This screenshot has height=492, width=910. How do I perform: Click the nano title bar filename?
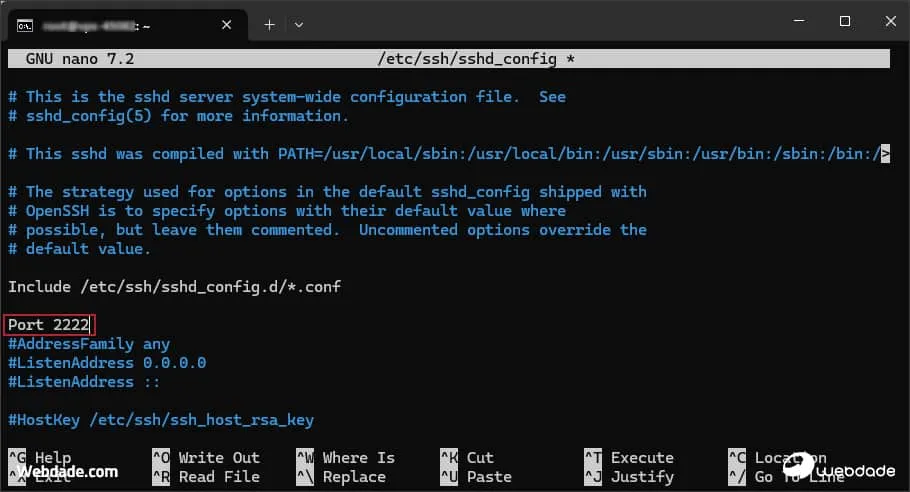click(x=466, y=59)
